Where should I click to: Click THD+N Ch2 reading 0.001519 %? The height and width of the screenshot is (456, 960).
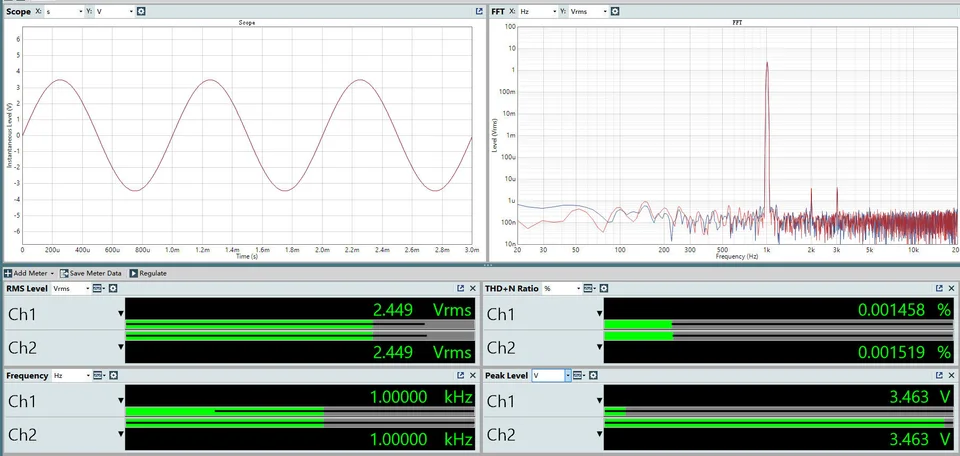tap(904, 353)
